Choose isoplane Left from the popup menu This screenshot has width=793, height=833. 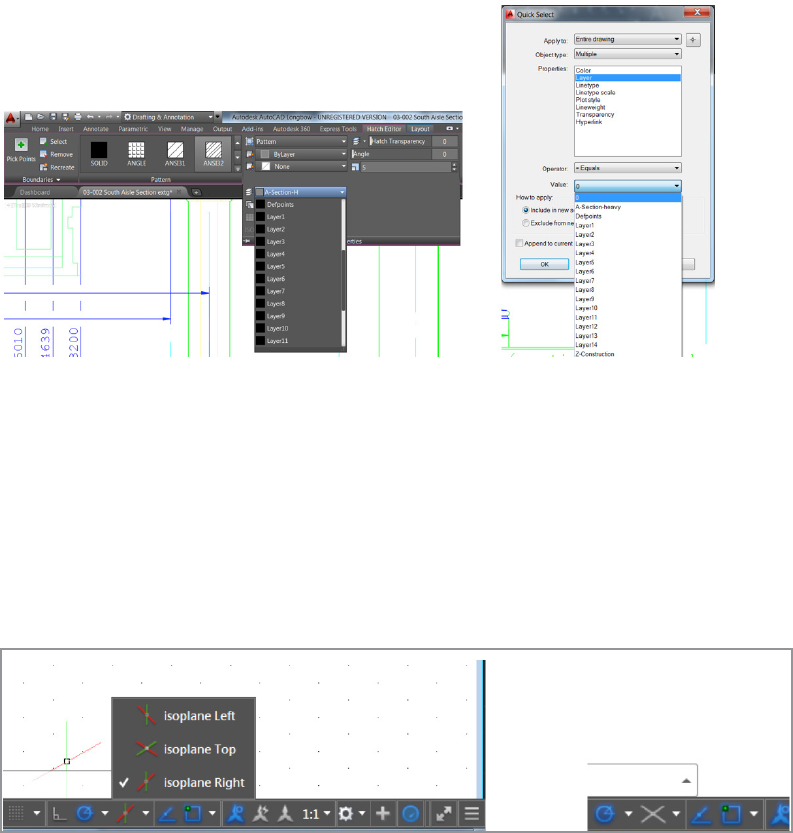[x=184, y=716]
